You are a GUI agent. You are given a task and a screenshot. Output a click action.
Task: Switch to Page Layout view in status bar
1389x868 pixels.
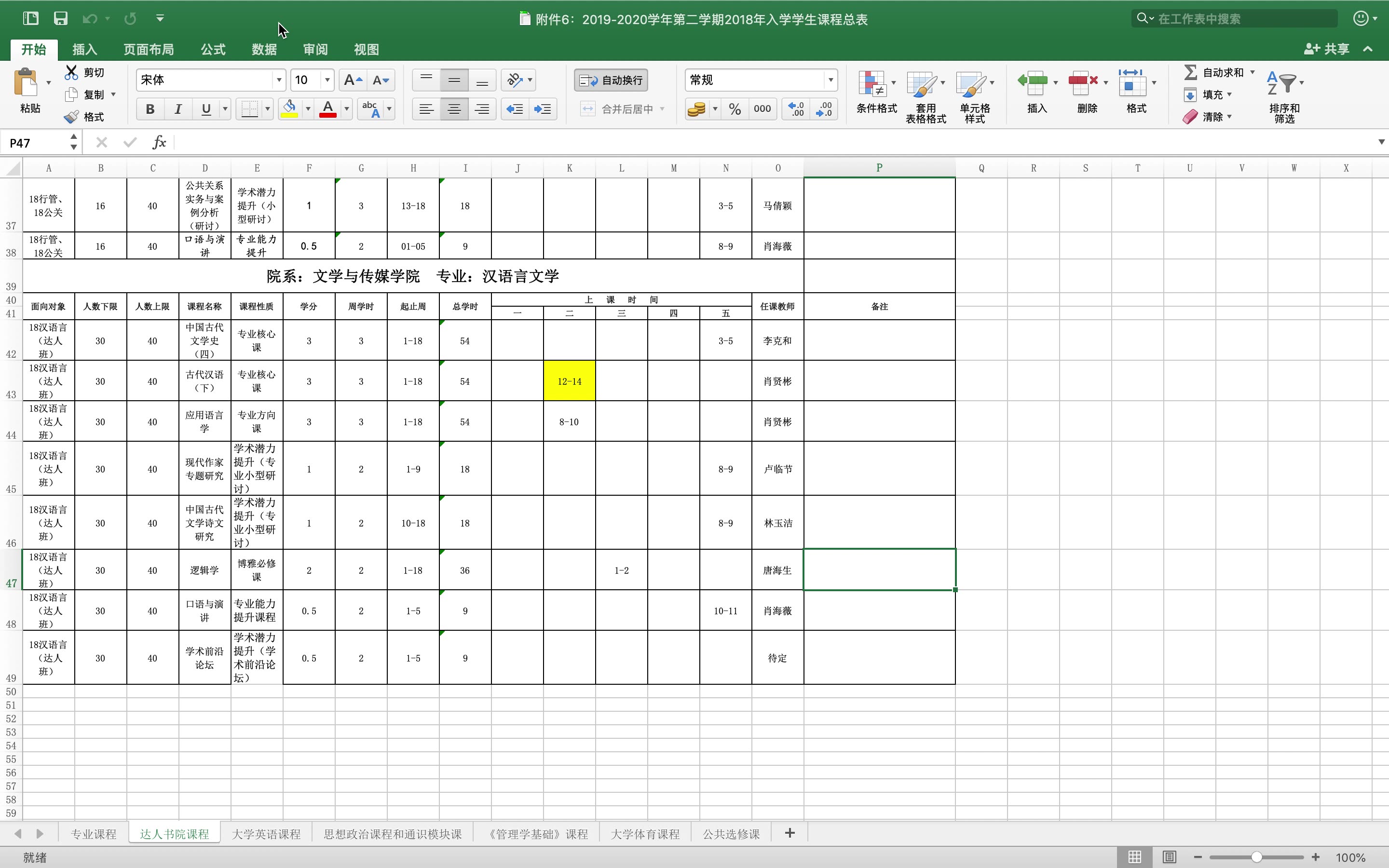click(1169, 857)
